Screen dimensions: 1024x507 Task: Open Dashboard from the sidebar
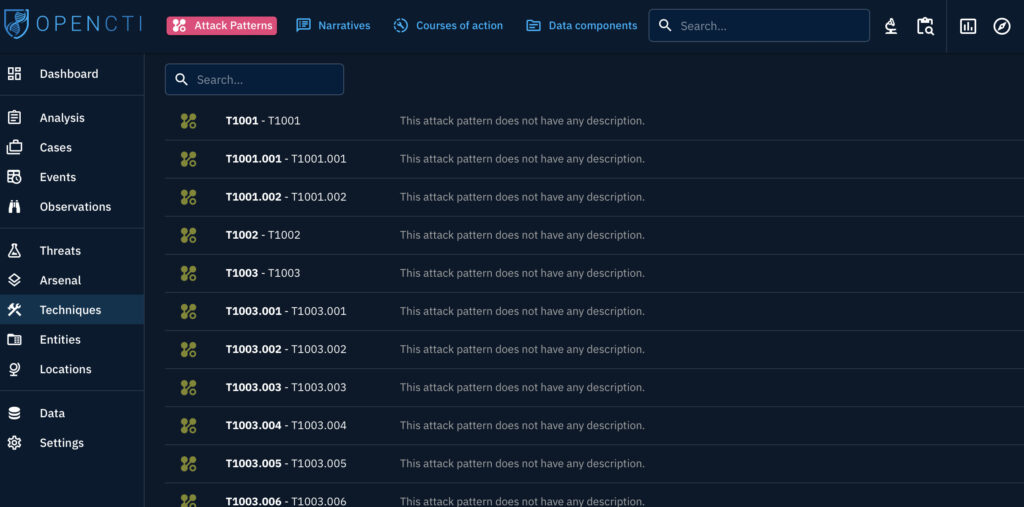coord(68,74)
